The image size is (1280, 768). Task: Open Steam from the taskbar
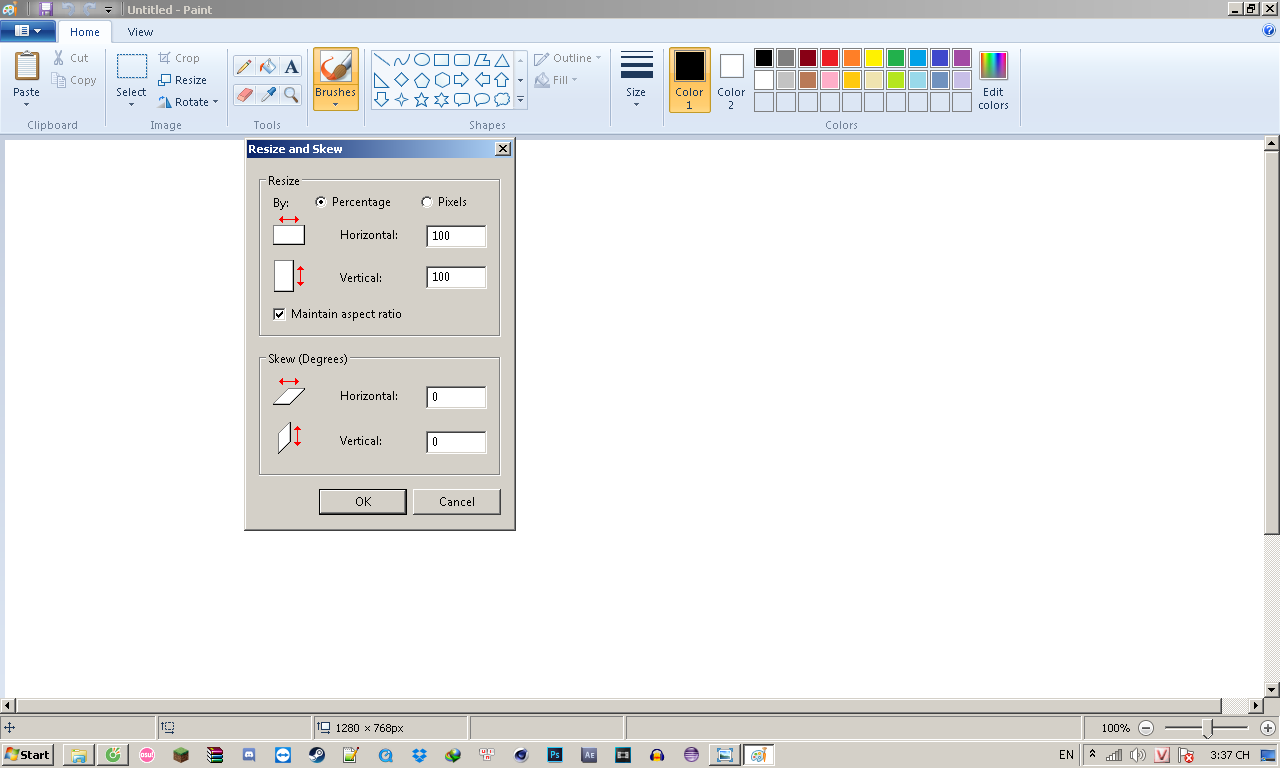pos(315,755)
